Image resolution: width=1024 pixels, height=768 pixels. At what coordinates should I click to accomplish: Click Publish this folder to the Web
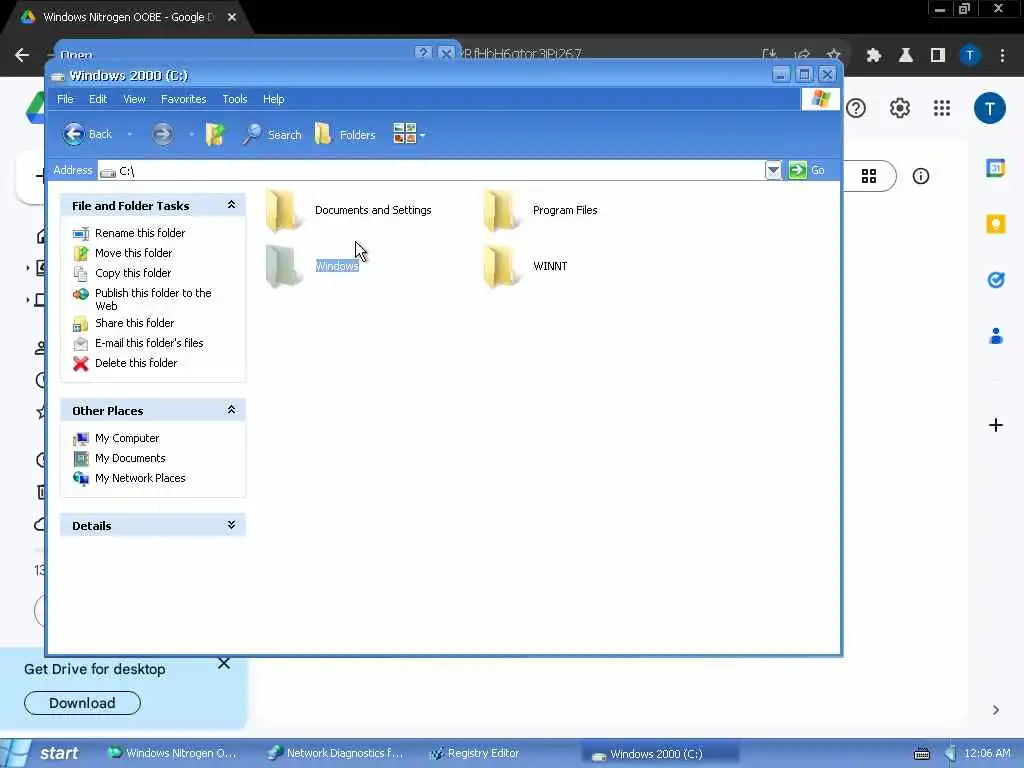click(x=153, y=299)
